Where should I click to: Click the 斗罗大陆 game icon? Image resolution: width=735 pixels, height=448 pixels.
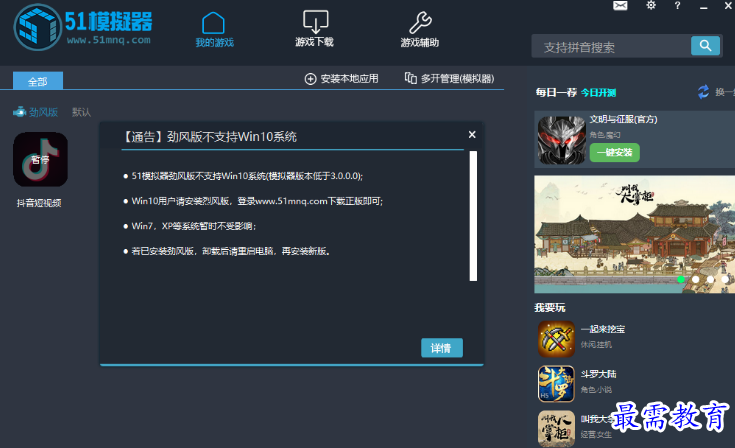[x=556, y=384]
